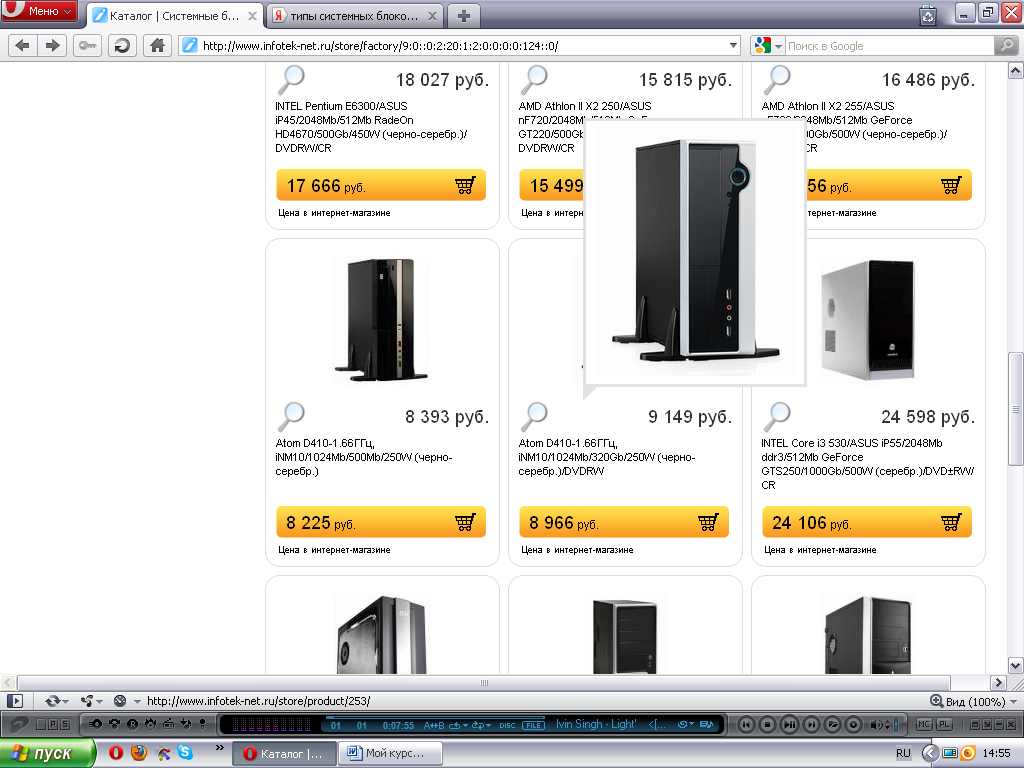Click the open file button in player
Viewport: 1024px width, 768px height.
pyautogui.click(x=832, y=724)
